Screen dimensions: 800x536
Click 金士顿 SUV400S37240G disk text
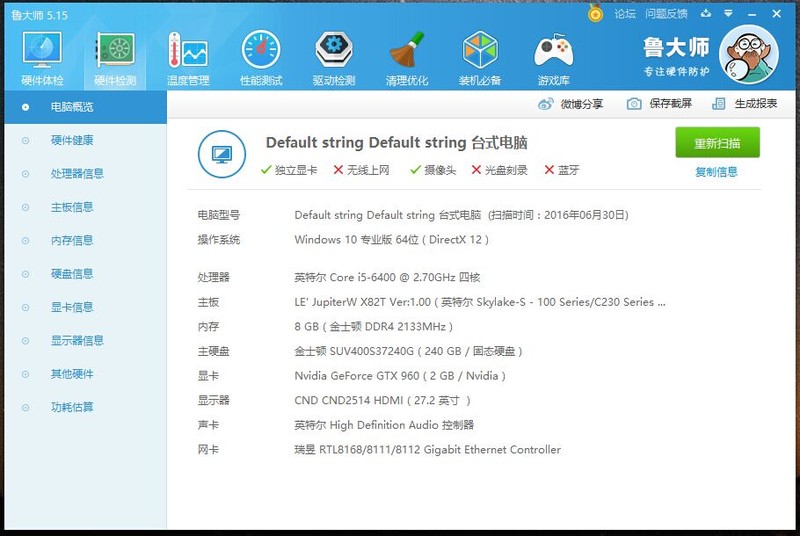[408, 351]
